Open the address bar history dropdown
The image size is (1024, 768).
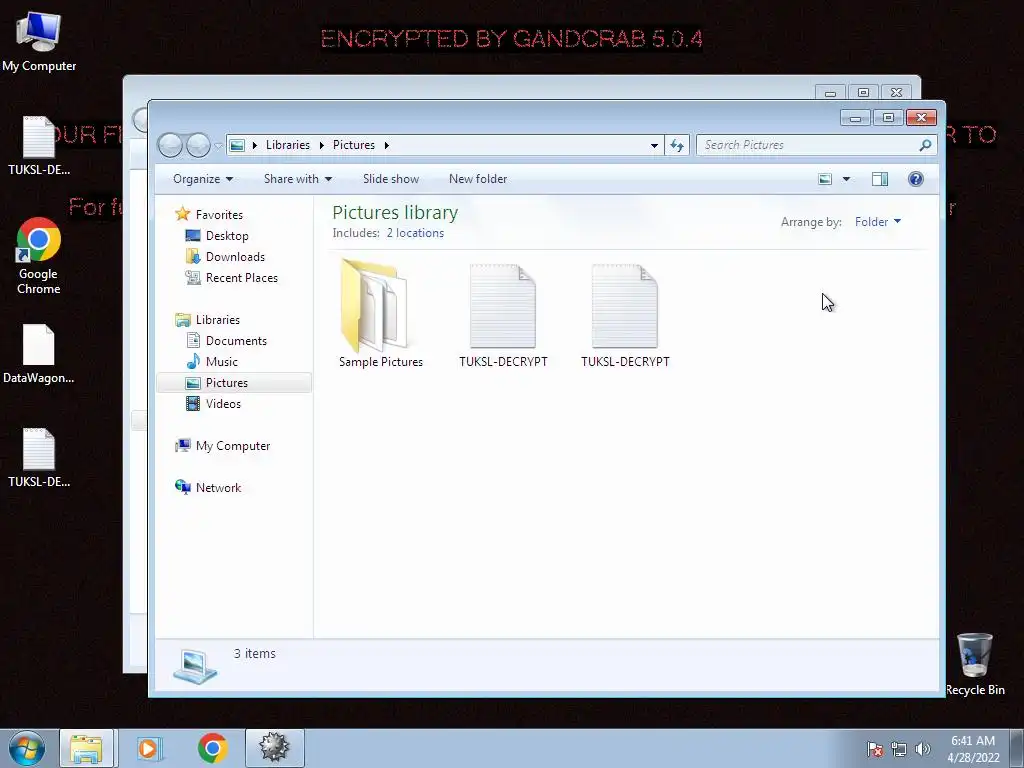point(654,145)
